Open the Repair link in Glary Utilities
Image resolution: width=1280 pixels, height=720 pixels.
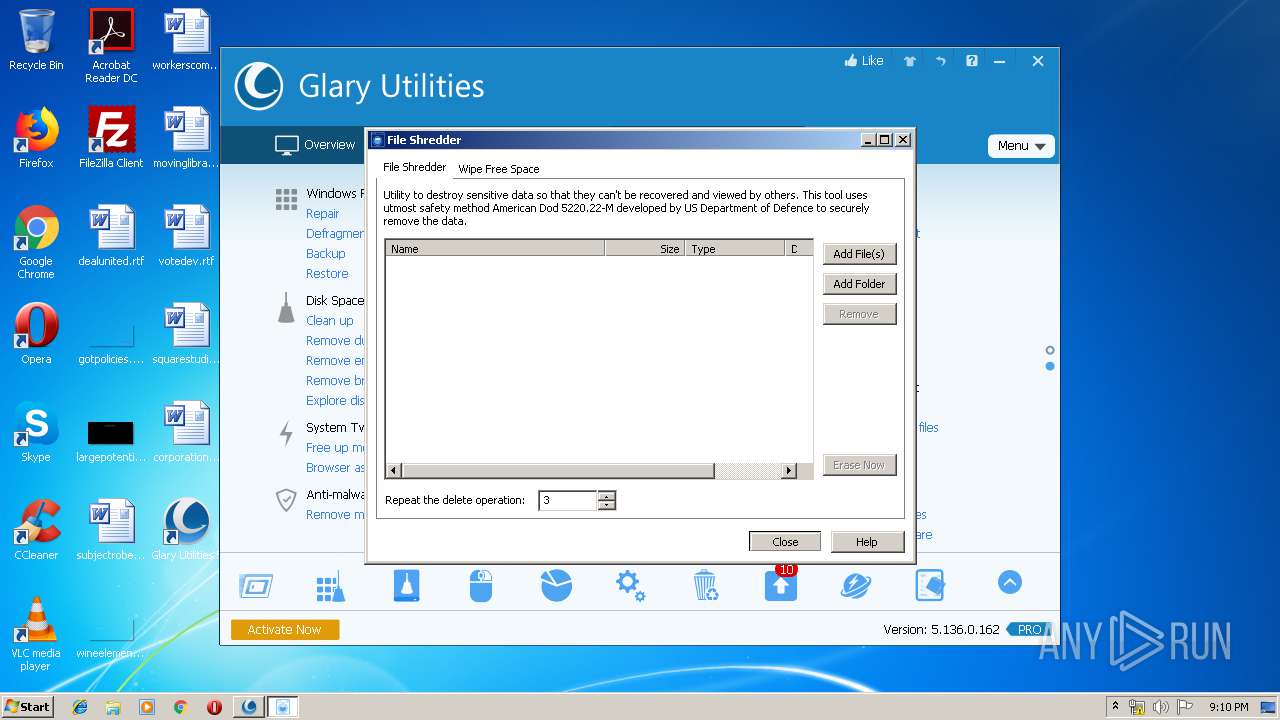pos(322,214)
